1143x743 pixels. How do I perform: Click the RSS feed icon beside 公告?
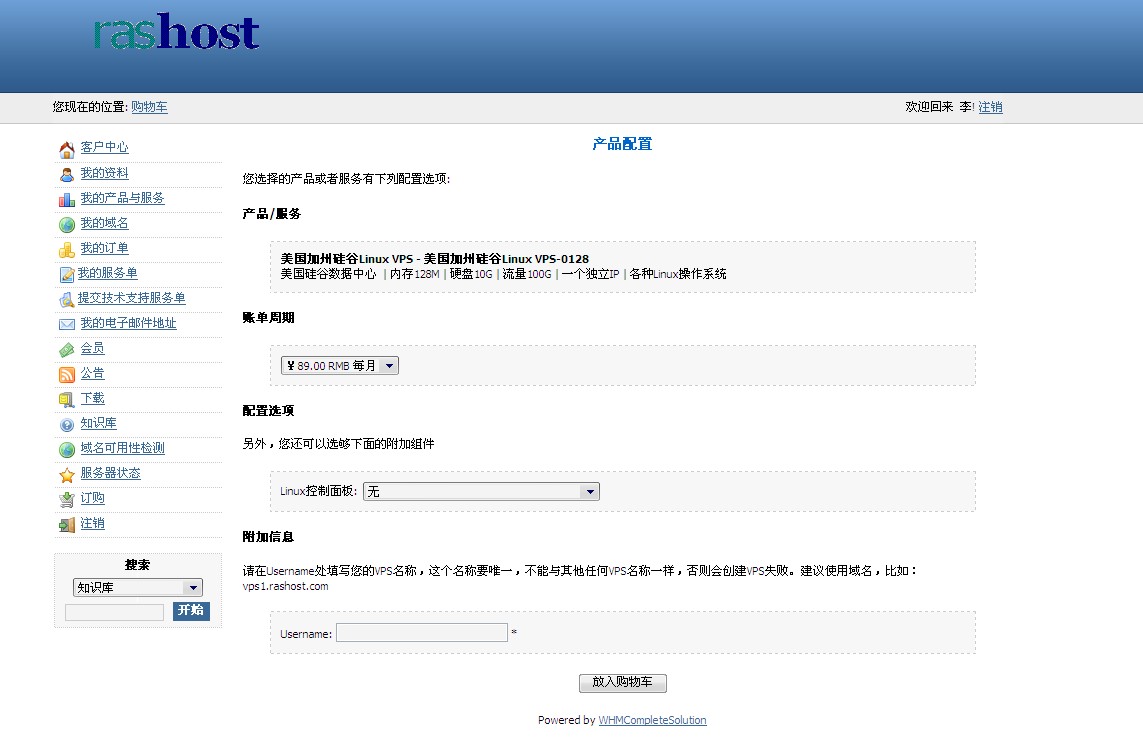66,375
